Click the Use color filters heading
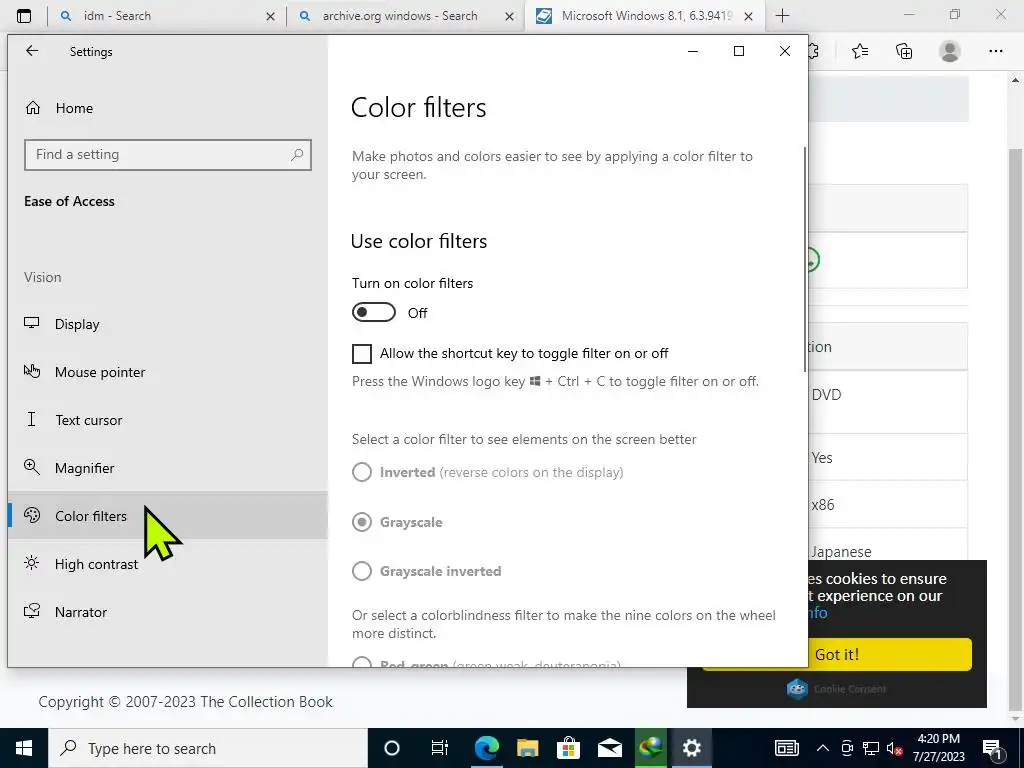 (x=419, y=241)
